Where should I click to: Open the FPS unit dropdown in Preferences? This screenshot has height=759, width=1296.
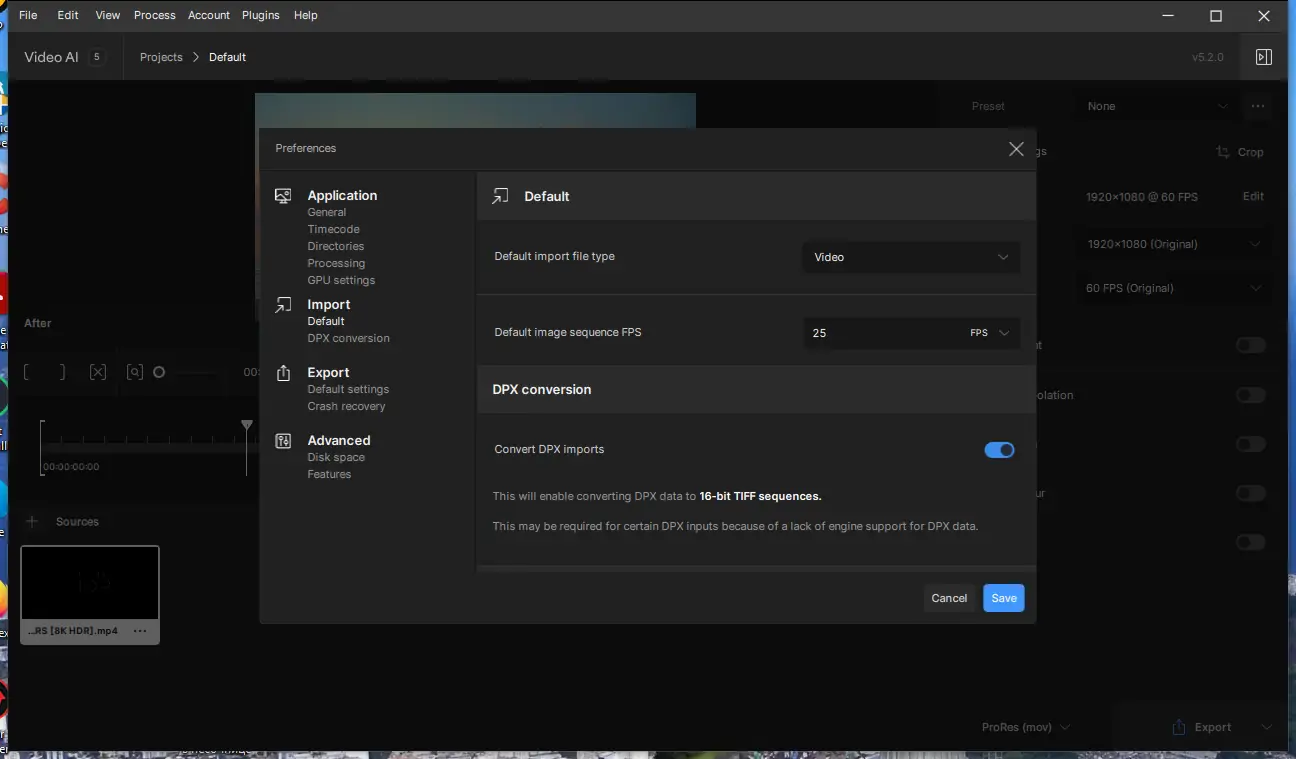point(990,333)
